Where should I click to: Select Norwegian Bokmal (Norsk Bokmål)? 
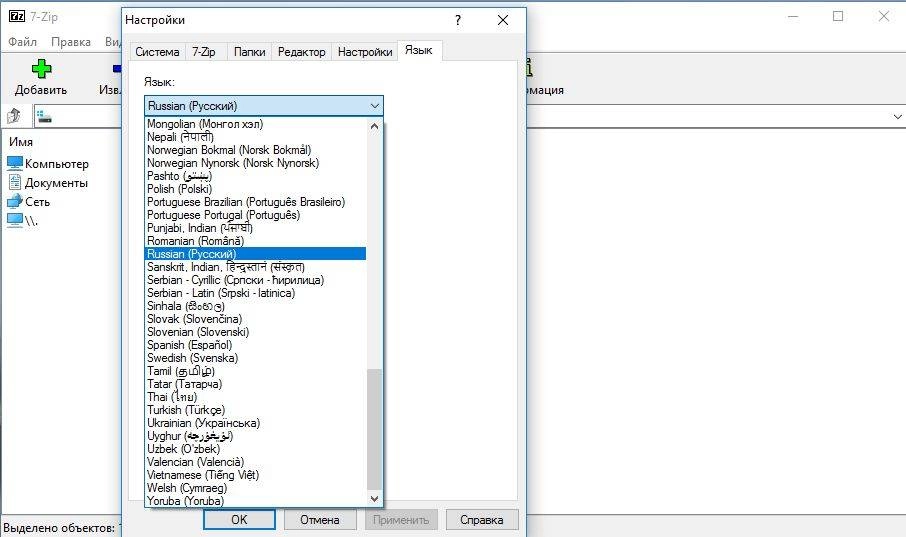click(255, 150)
